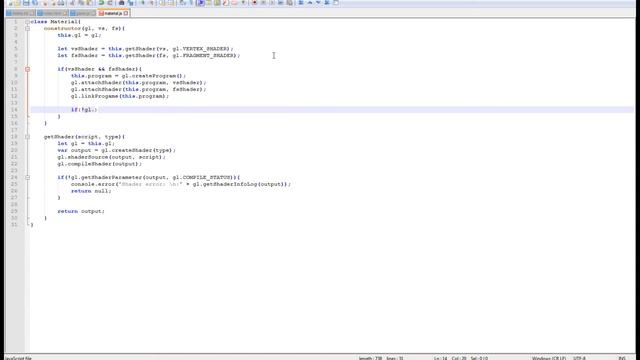Toggle Show All Characters icon
This screenshot has width=640, height=360.
tap(191, 3)
